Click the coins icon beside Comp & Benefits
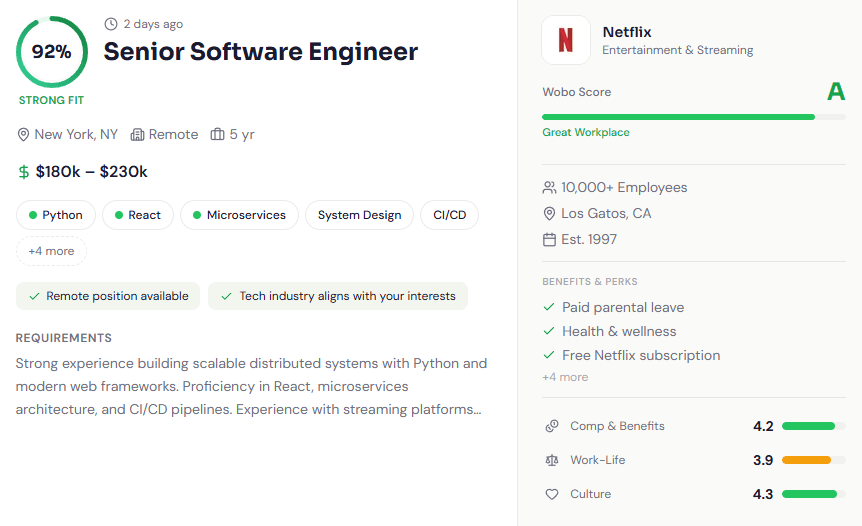862x526 pixels. pos(552,426)
